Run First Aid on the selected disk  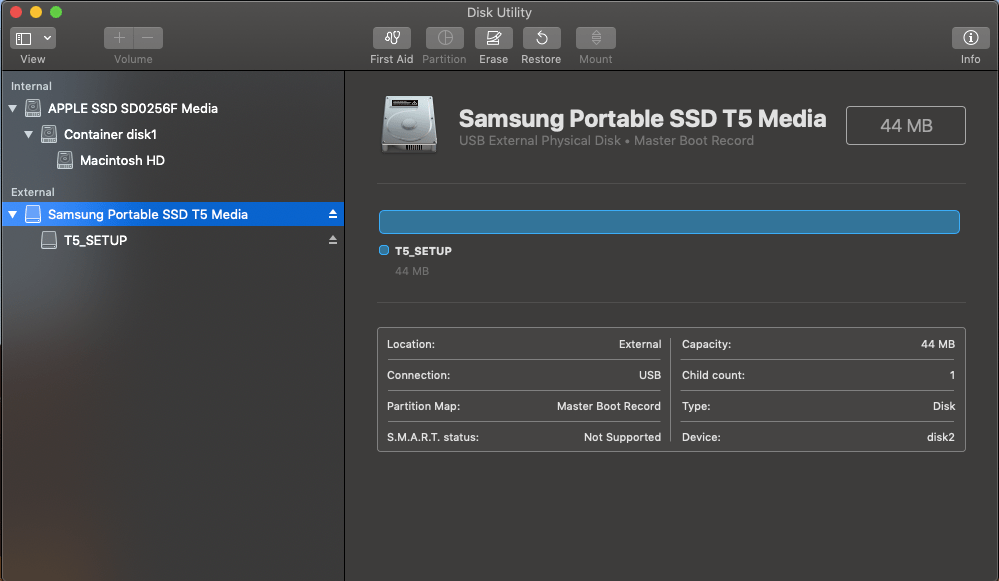coord(391,40)
